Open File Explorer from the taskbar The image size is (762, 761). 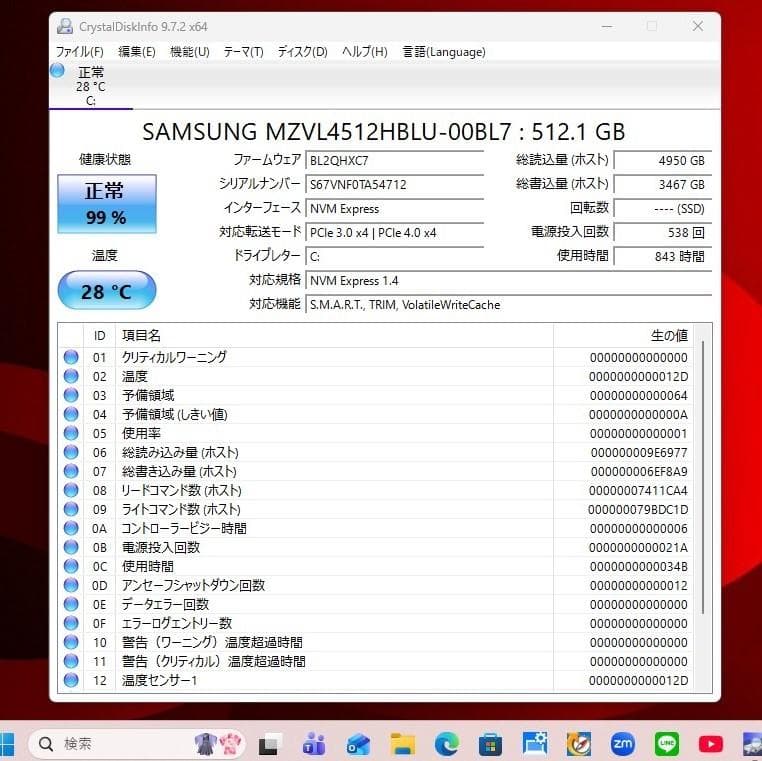pyautogui.click(x=402, y=744)
